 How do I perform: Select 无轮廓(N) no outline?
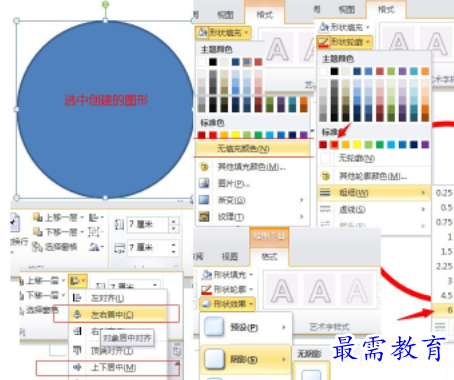[373, 158]
